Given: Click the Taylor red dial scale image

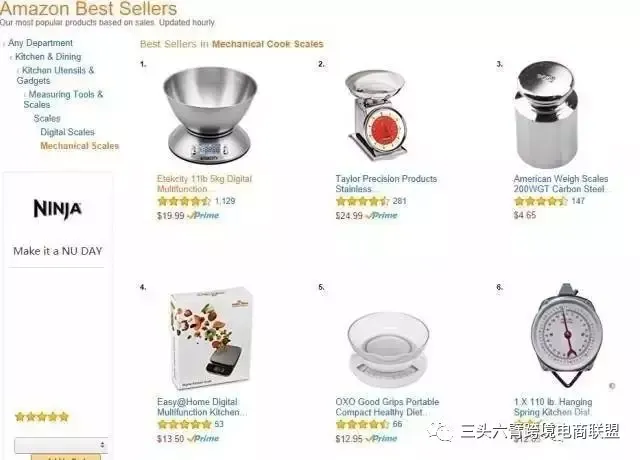Looking at the screenshot, I should (376, 115).
